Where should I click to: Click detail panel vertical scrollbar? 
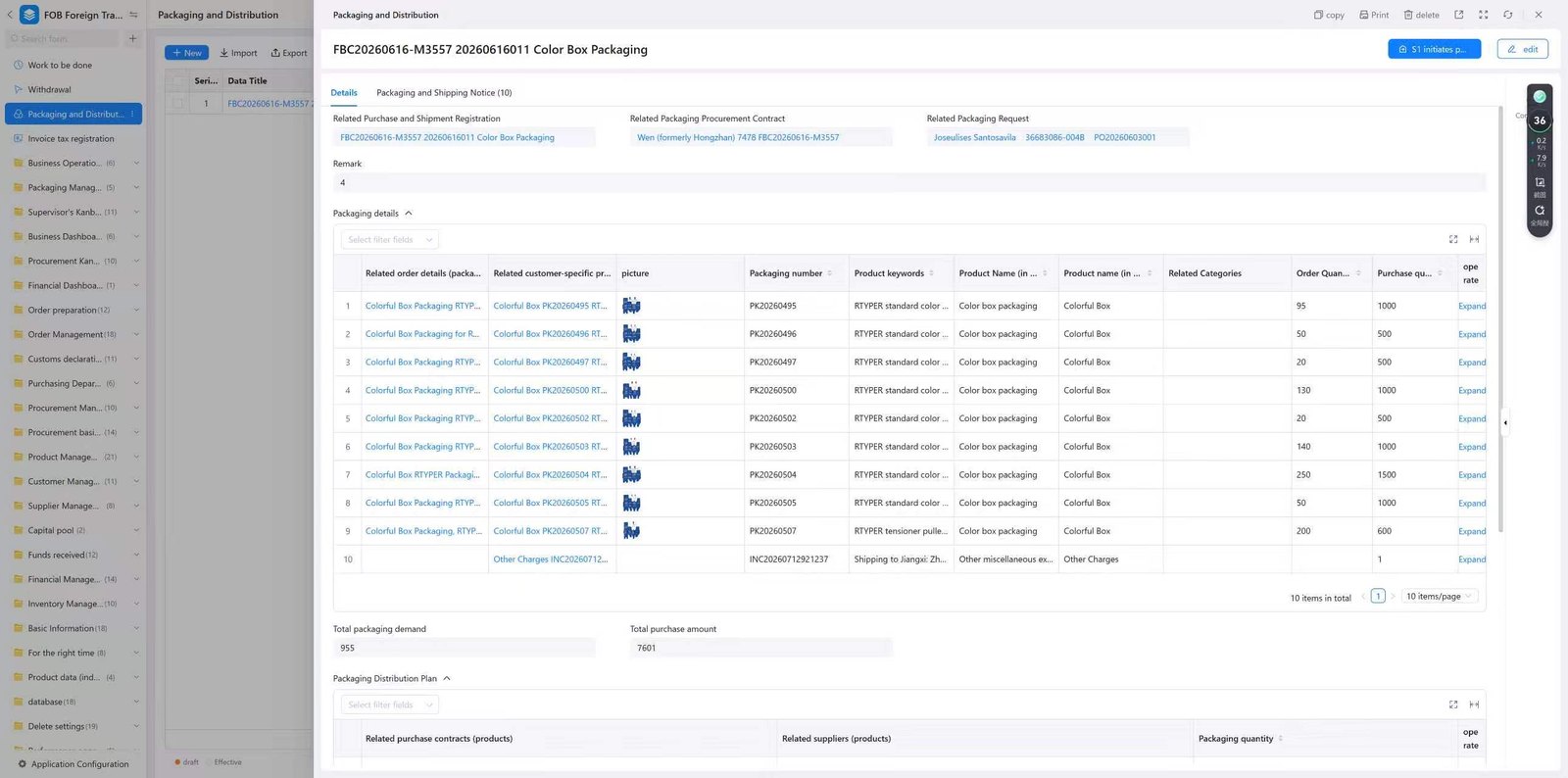1500,318
